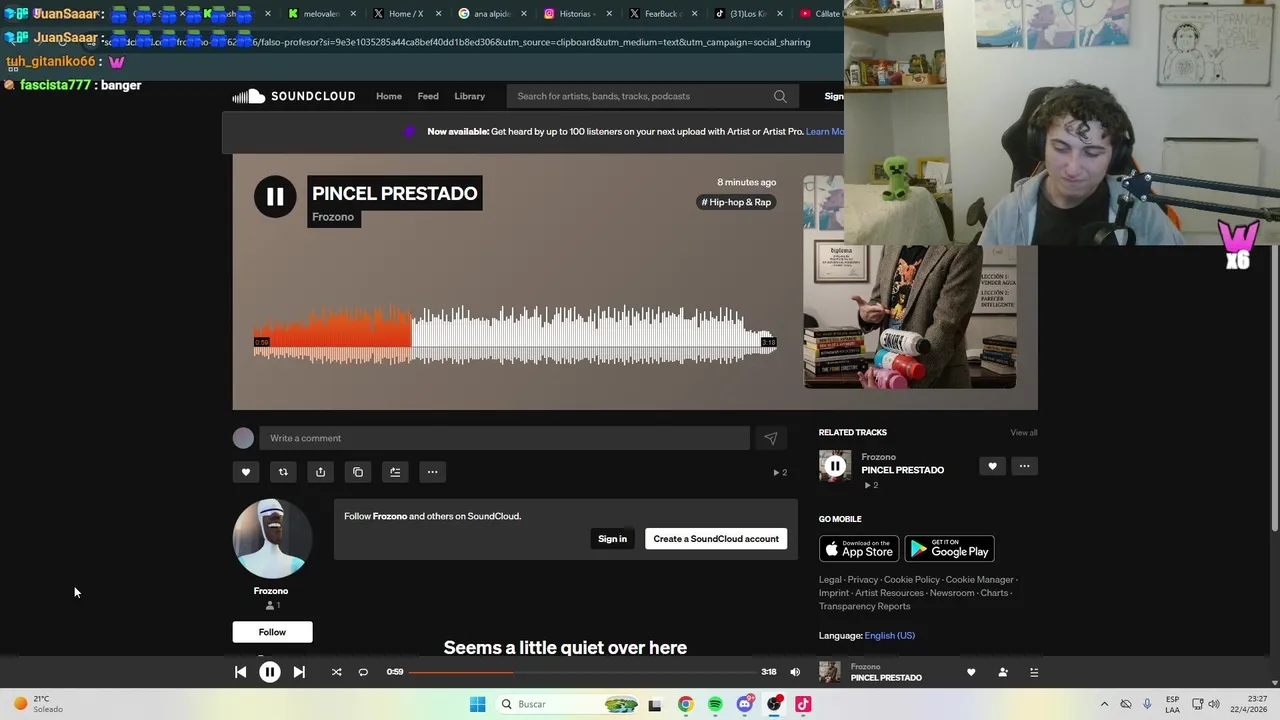Screen dimensions: 1280x720
Task: Seek in the track waveform
Action: [x=515, y=335]
